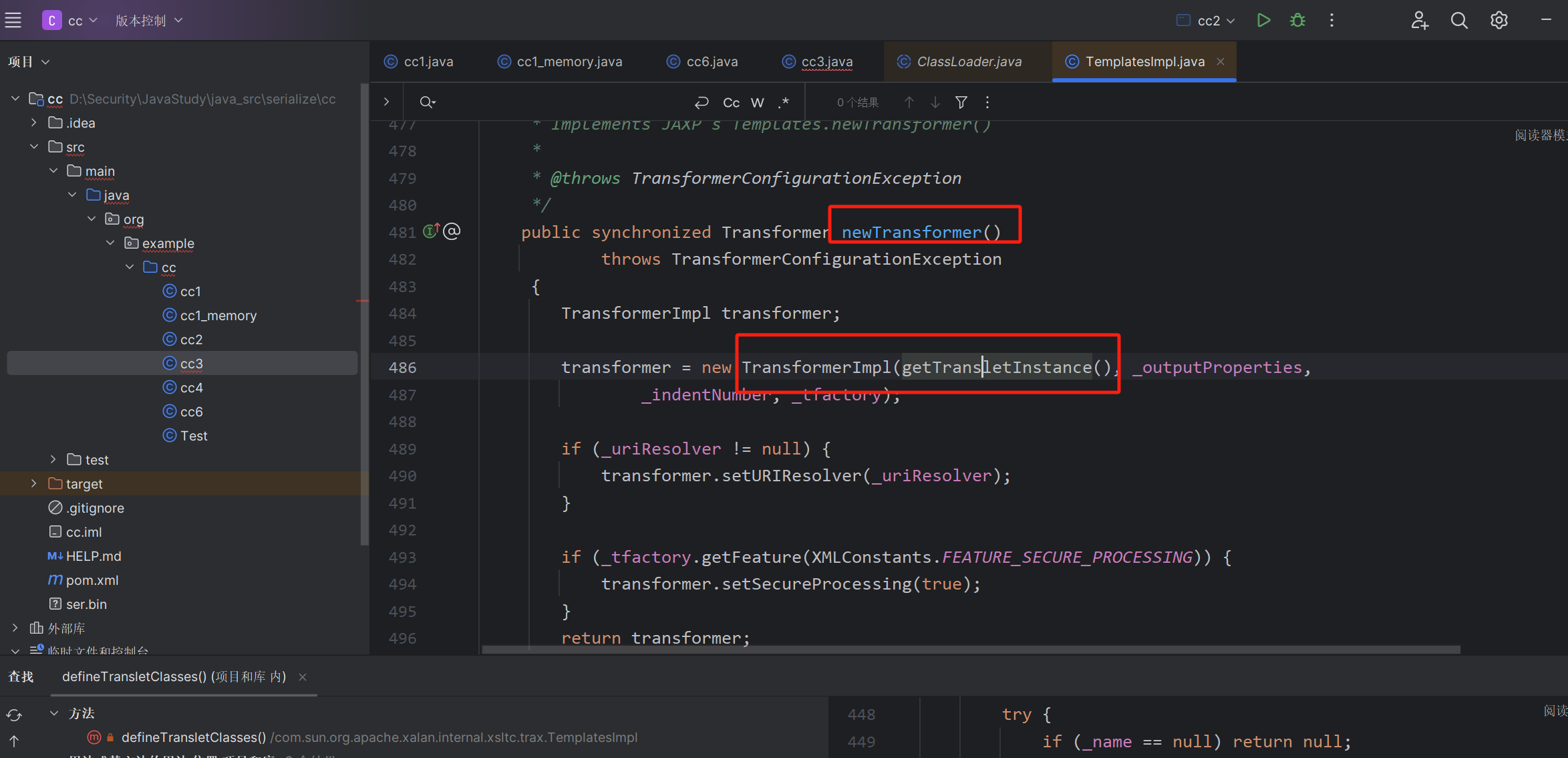The height and width of the screenshot is (758, 1568).
Task: Click the overriding method gutter icon
Action: (x=431, y=231)
